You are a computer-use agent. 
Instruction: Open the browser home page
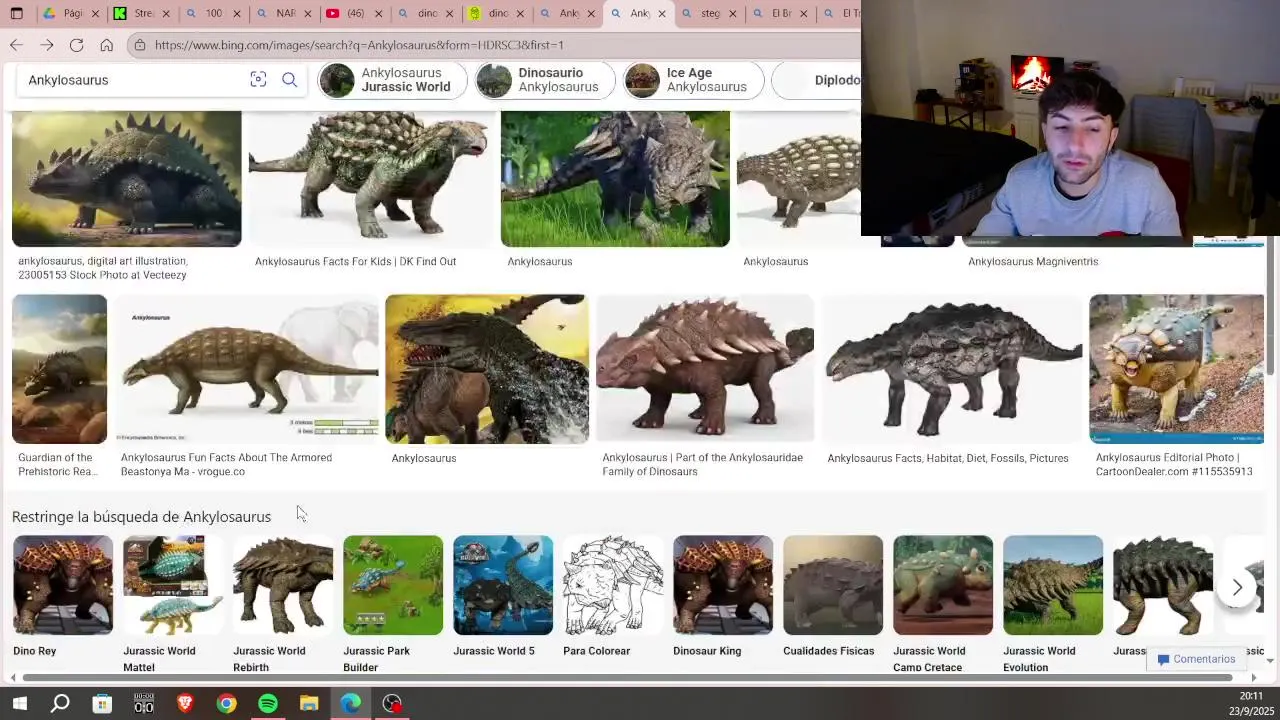[106, 45]
